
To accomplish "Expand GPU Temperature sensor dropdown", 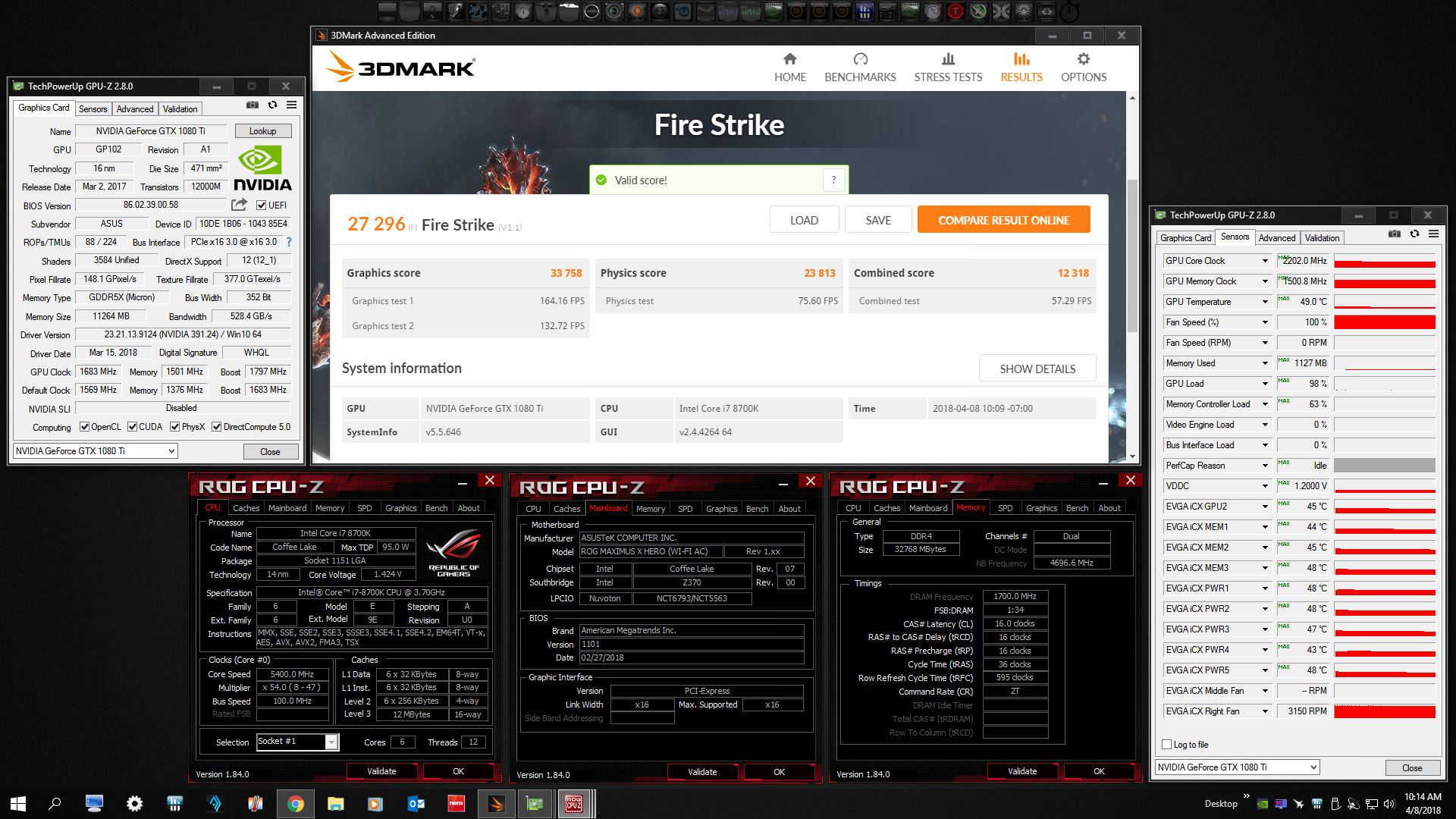I will tap(1265, 302).
